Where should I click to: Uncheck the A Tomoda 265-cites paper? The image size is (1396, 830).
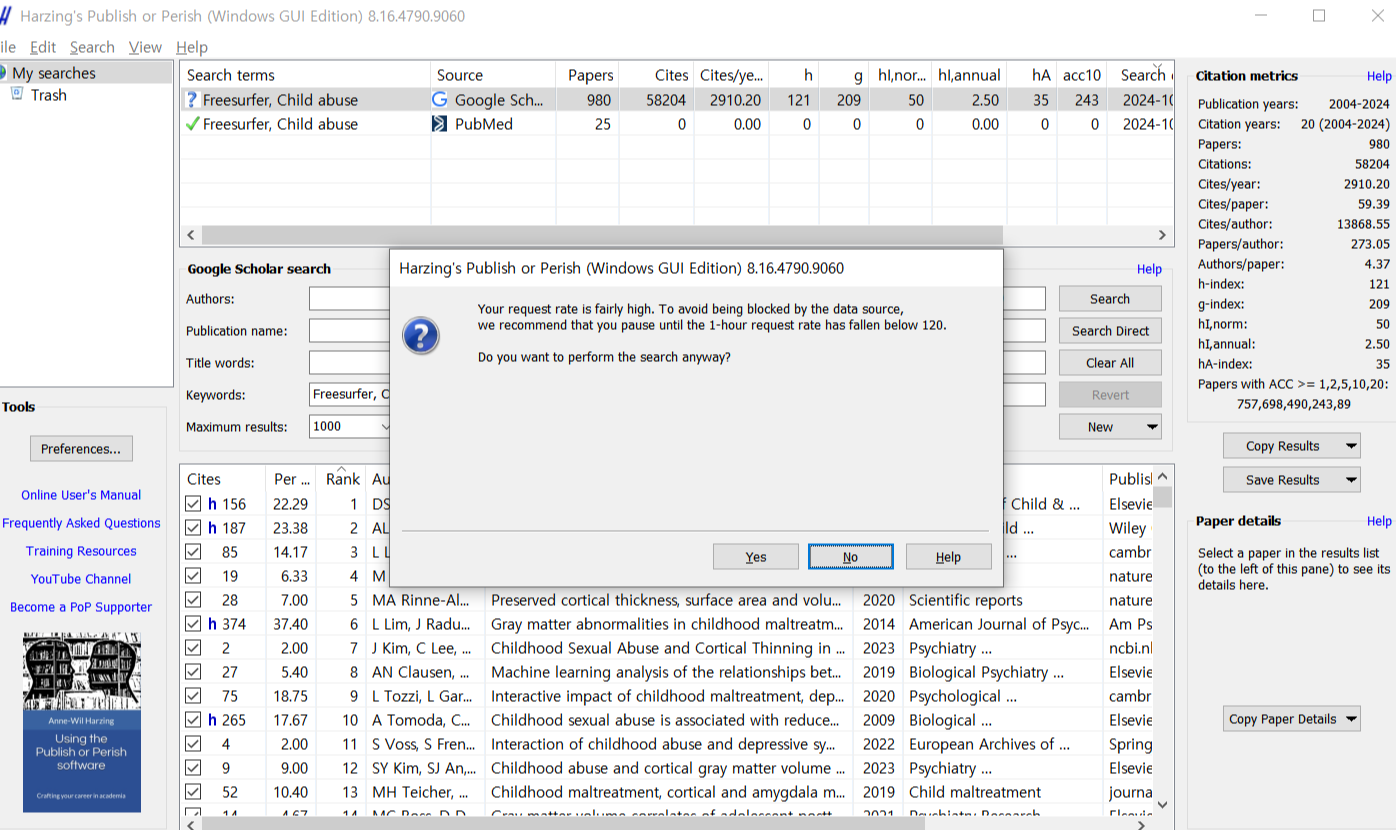click(x=194, y=720)
